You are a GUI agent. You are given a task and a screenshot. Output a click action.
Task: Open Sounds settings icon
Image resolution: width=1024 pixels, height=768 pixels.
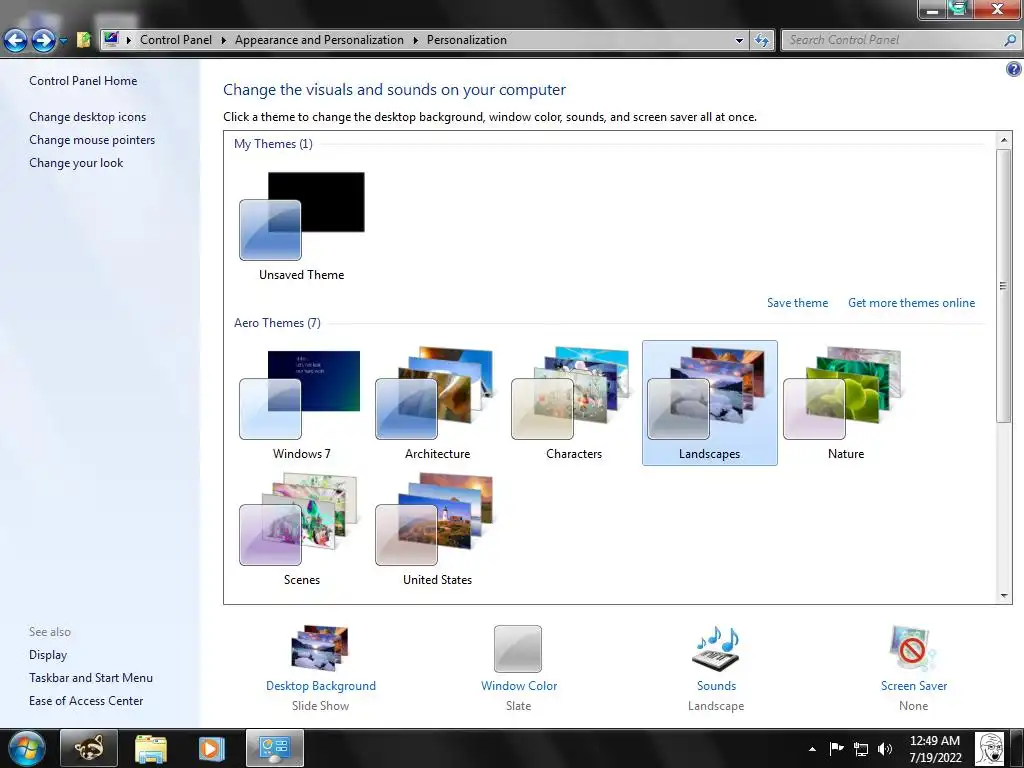point(716,648)
